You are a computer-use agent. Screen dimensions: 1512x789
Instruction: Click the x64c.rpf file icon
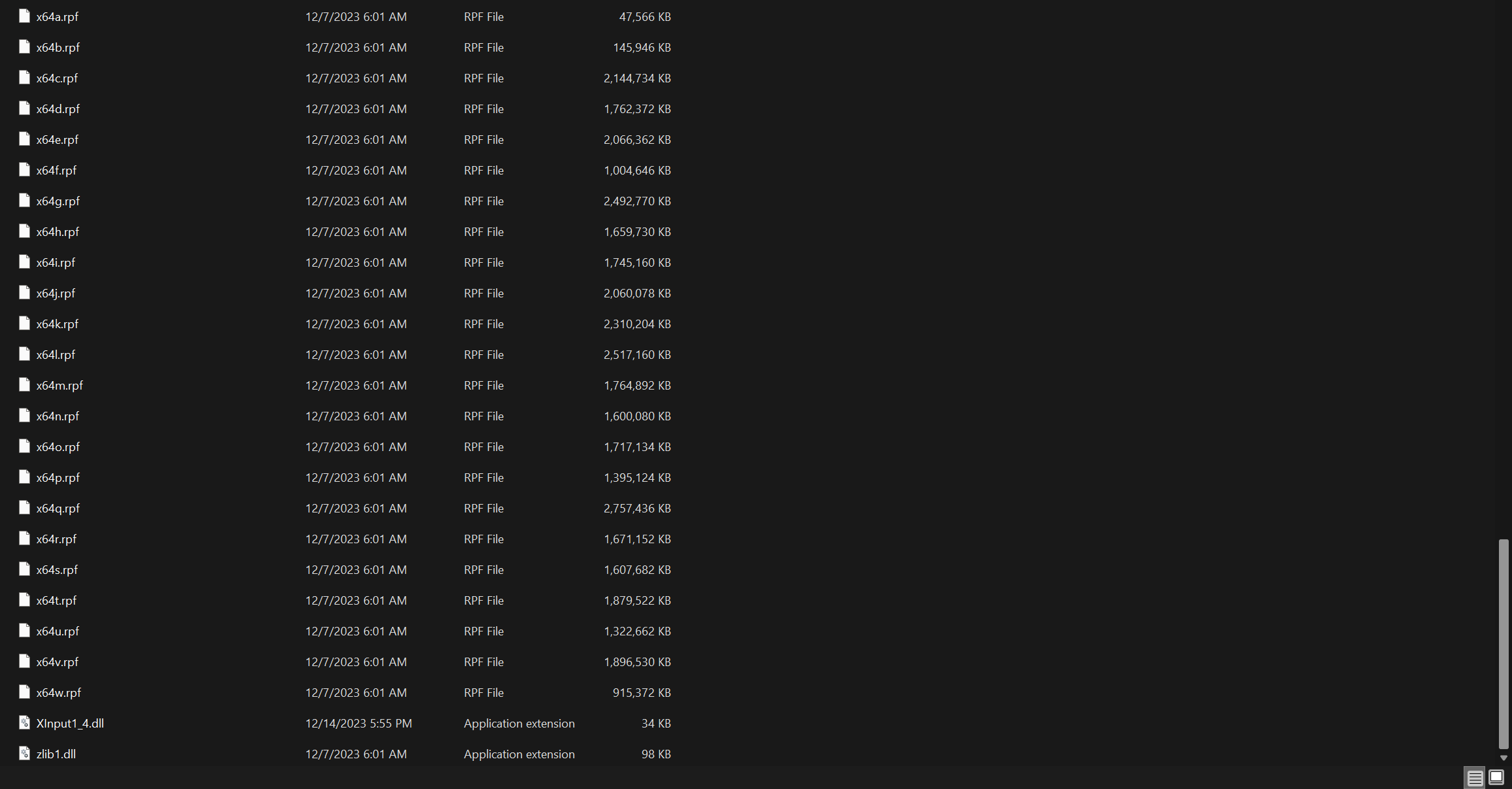pyautogui.click(x=25, y=78)
